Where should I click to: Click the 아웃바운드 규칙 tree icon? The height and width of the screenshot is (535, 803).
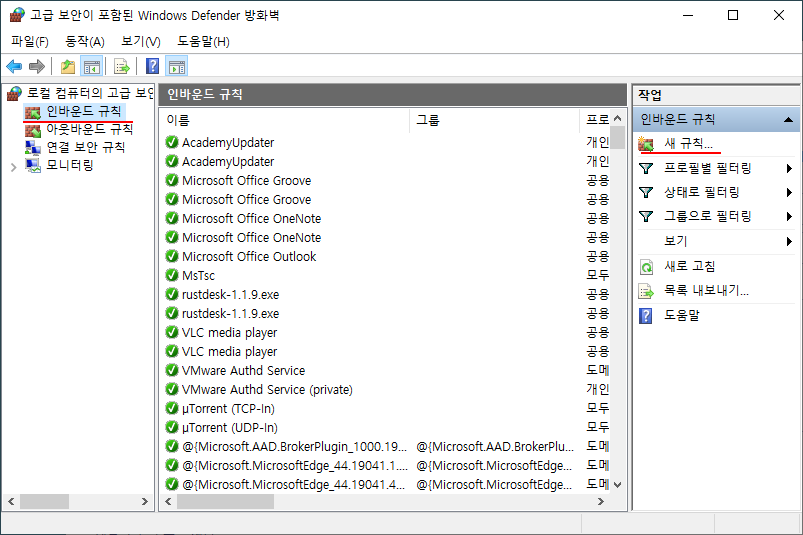pos(33,130)
